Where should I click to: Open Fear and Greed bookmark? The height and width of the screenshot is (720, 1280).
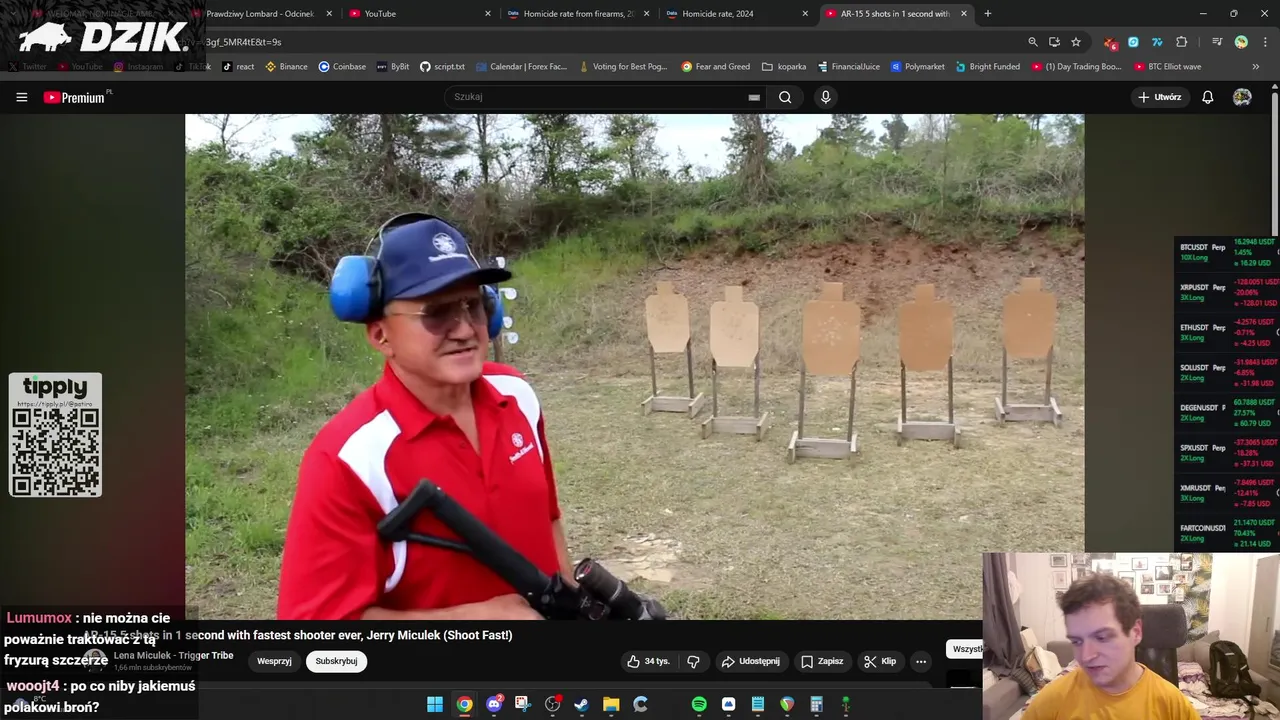click(x=716, y=67)
